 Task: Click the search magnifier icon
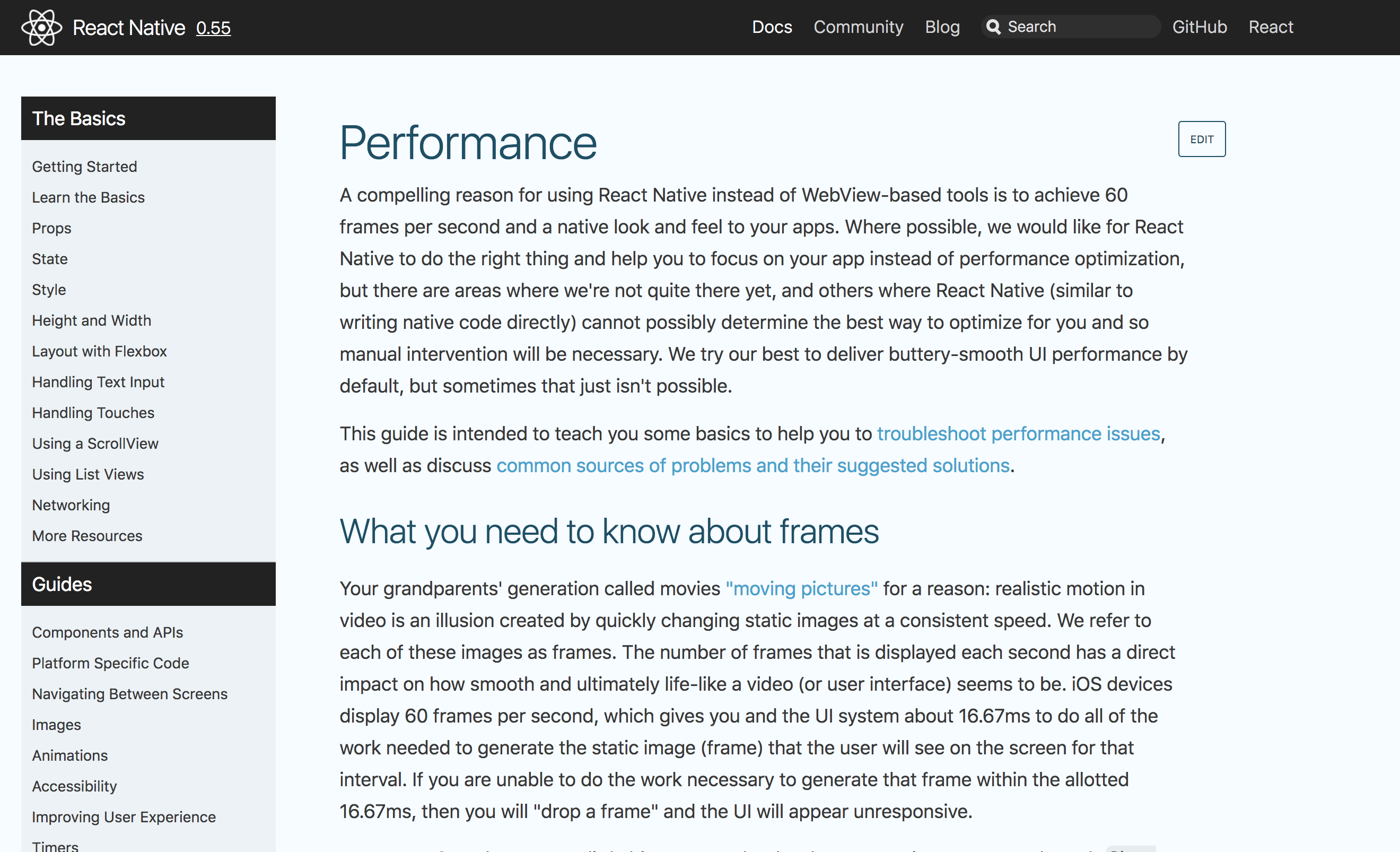pos(994,26)
